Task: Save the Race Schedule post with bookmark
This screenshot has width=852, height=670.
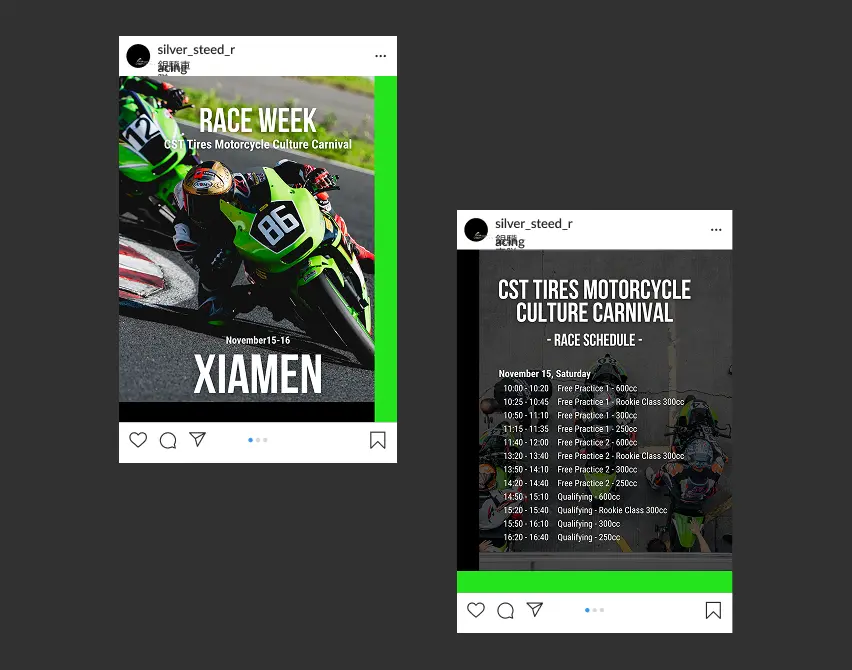Action: click(x=713, y=610)
